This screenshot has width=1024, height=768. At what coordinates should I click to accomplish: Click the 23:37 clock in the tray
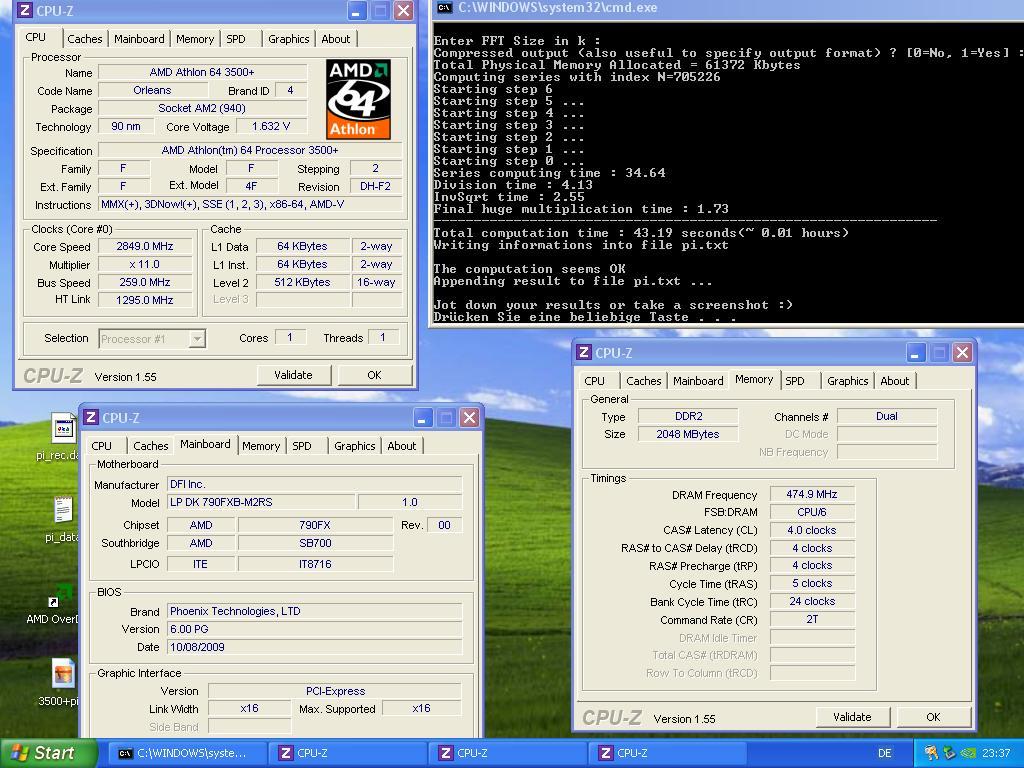[995, 753]
